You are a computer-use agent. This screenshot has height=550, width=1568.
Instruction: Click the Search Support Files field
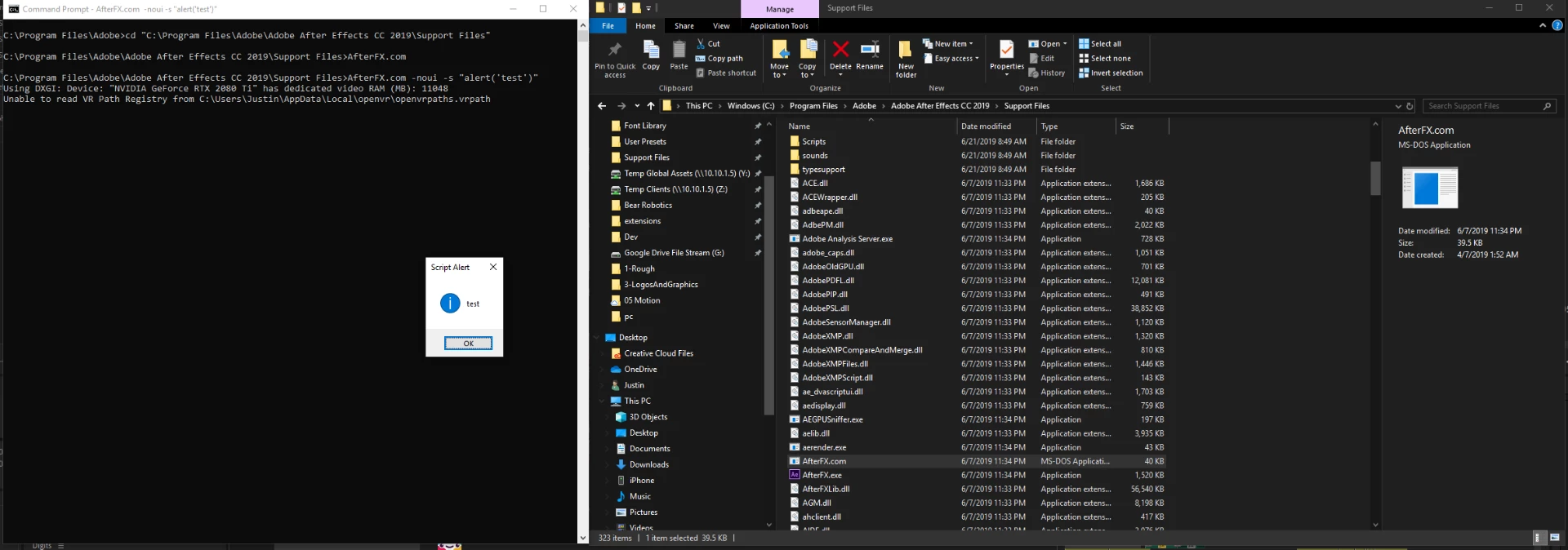point(1490,106)
